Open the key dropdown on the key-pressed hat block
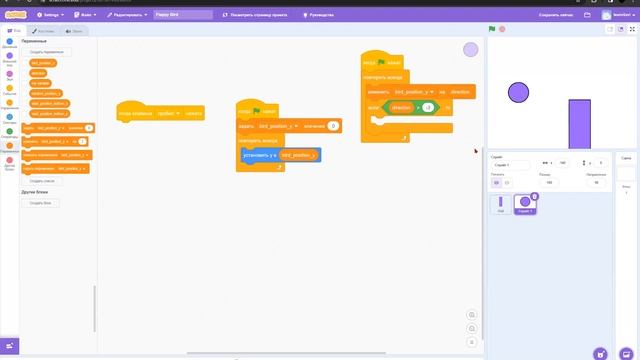This screenshot has height=360, width=640. [x=169, y=113]
